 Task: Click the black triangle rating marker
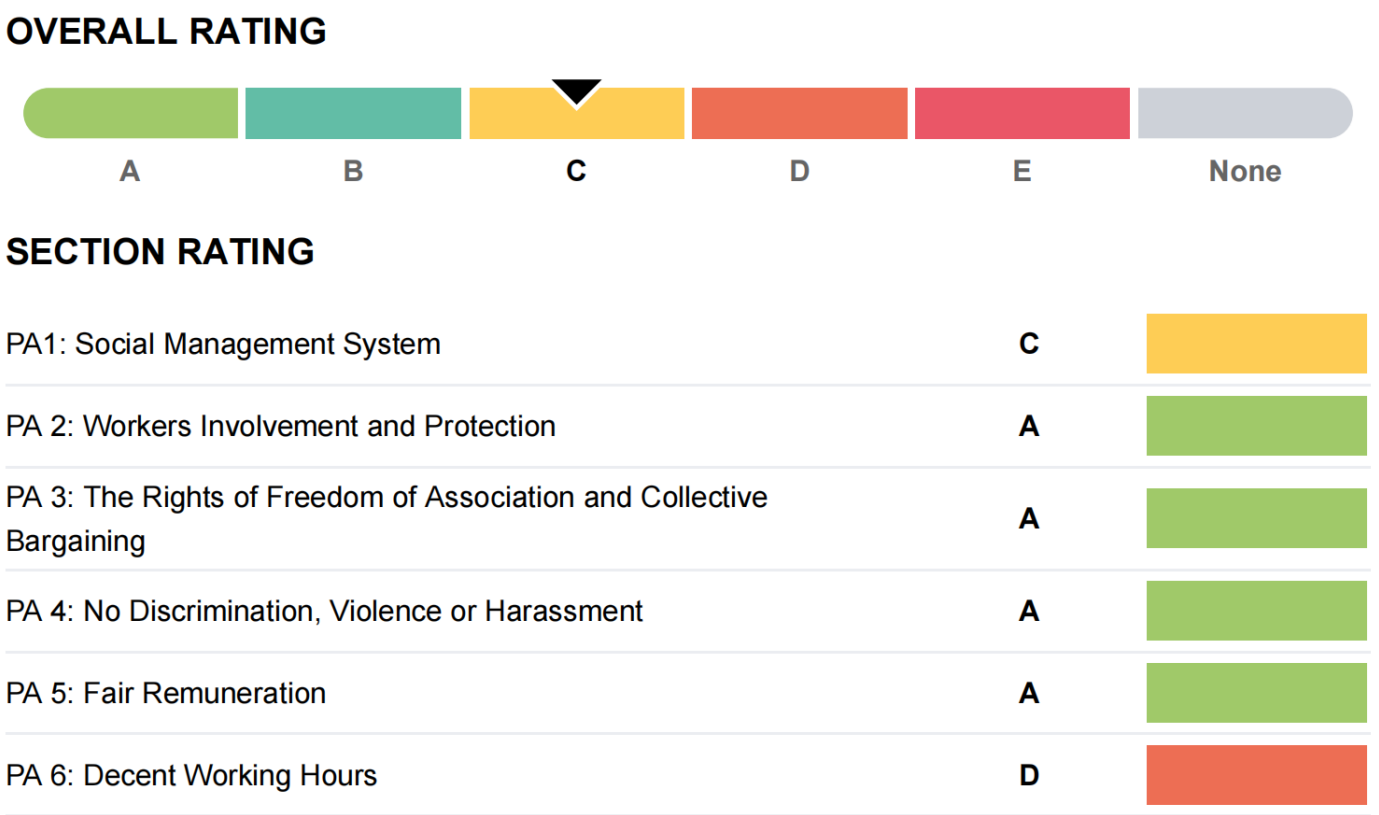coord(577,91)
